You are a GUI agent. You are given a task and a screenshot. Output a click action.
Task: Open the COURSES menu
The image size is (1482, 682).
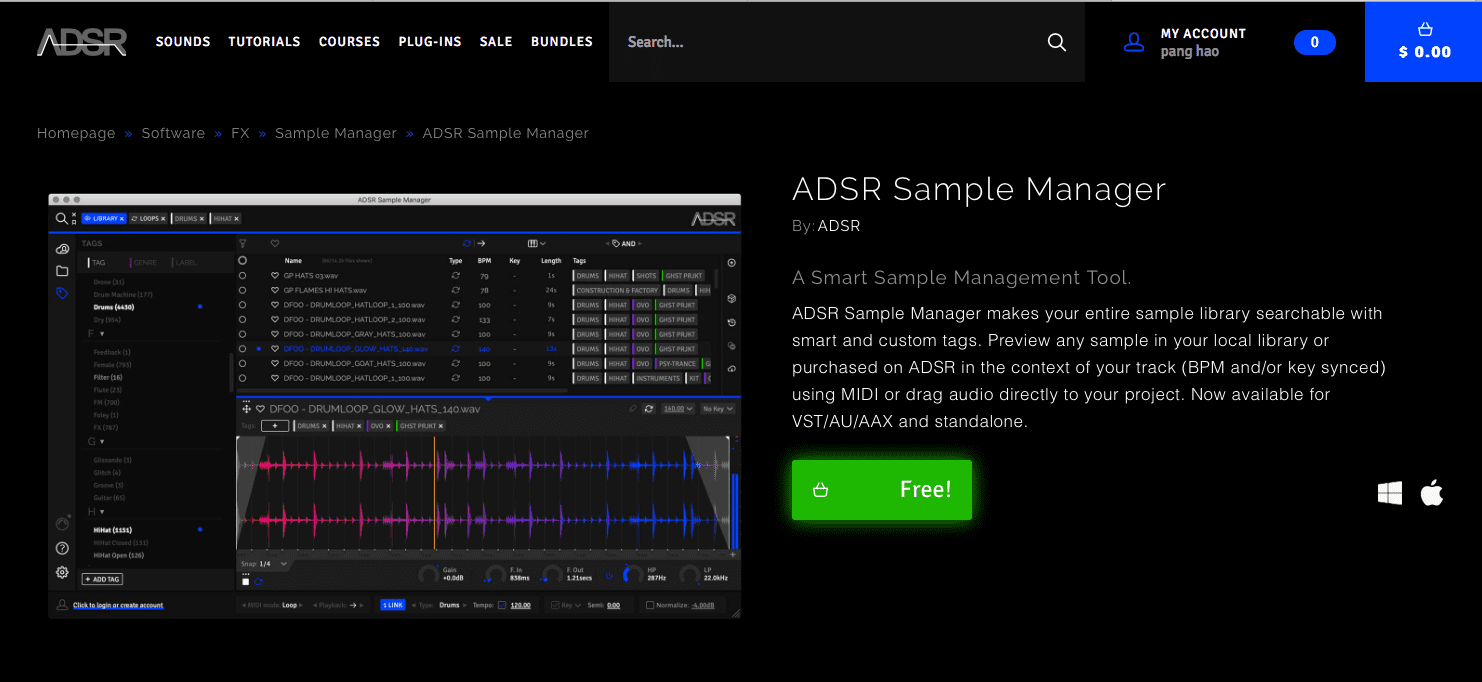pos(349,42)
